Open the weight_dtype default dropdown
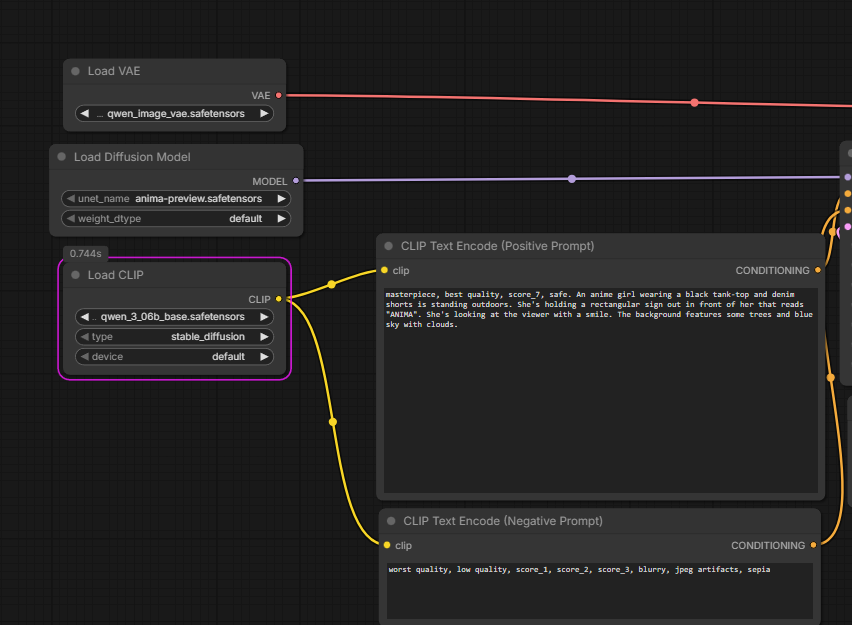This screenshot has width=852, height=625. [176, 218]
